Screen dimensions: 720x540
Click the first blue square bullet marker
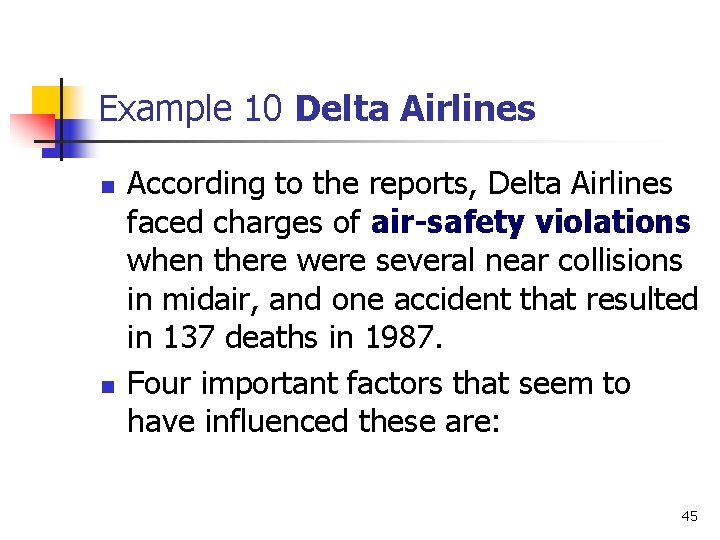(108, 186)
